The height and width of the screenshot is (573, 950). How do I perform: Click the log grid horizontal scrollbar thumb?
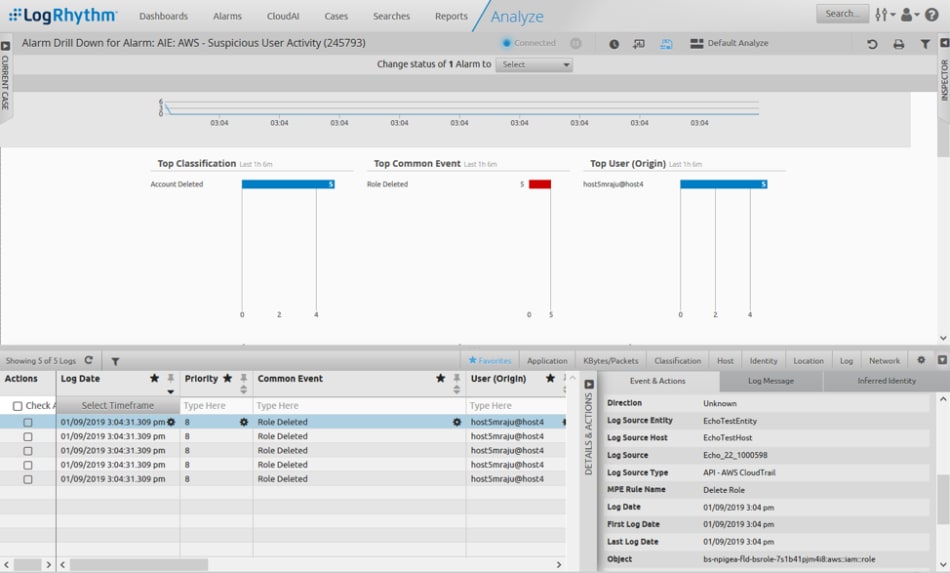pyautogui.click(x=139, y=565)
